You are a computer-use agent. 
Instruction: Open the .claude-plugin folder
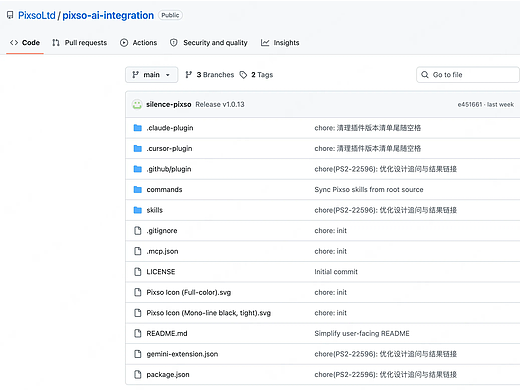170,128
